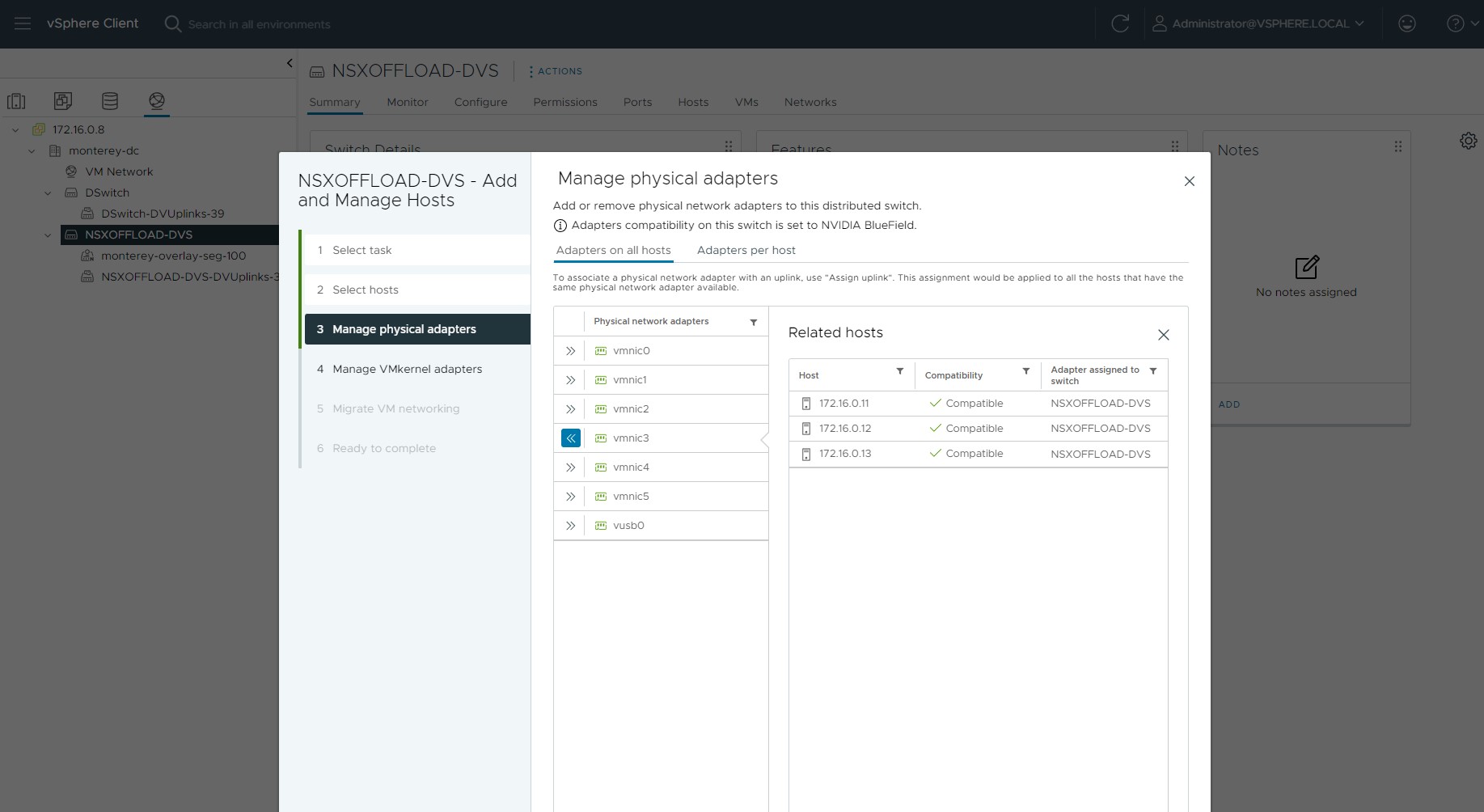1484x812 pixels.
Task: Switch to Hosts and Clusters inventory icon
Action: [x=16, y=101]
